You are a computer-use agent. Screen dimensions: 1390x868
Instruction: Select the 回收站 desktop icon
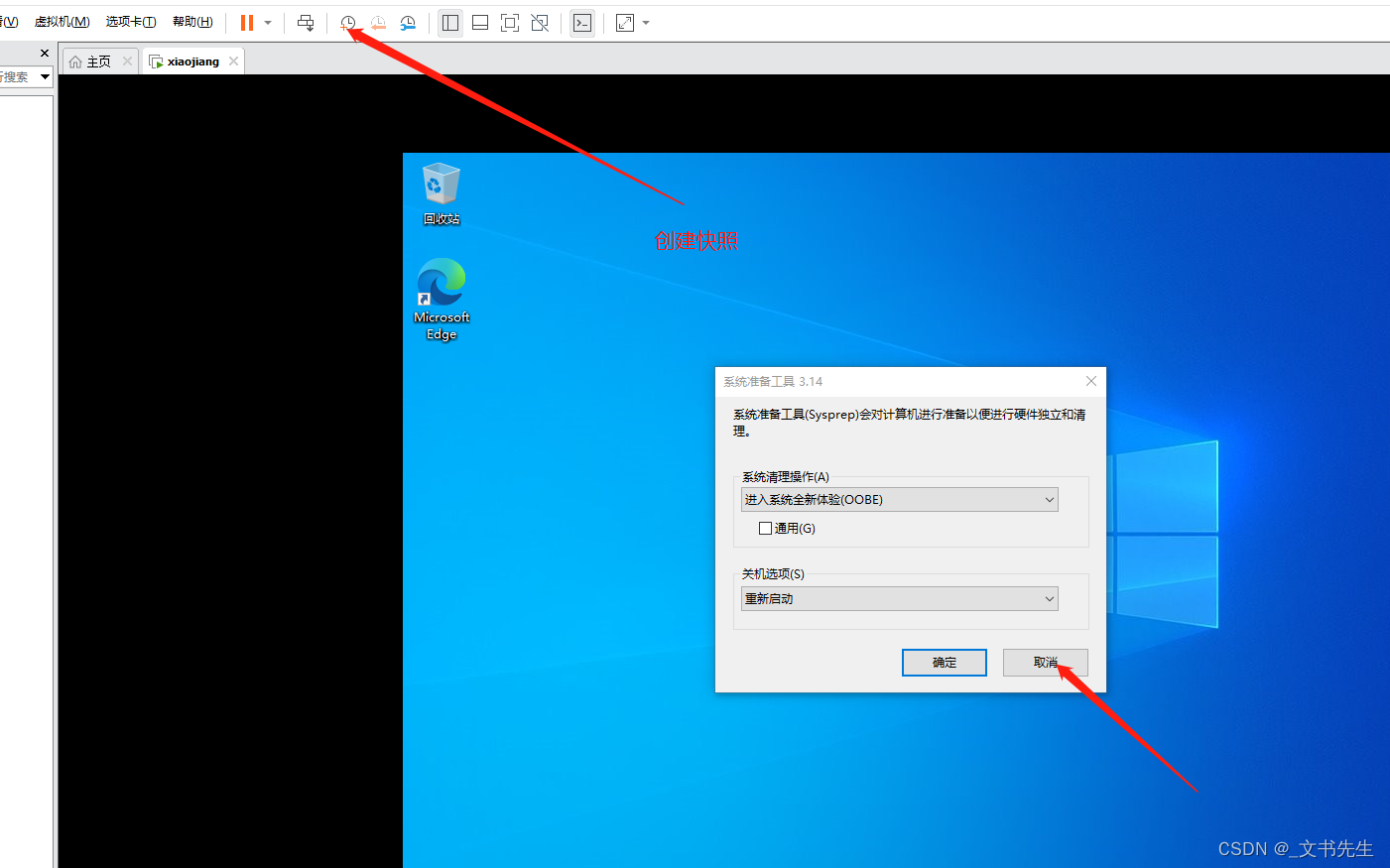[x=442, y=194]
